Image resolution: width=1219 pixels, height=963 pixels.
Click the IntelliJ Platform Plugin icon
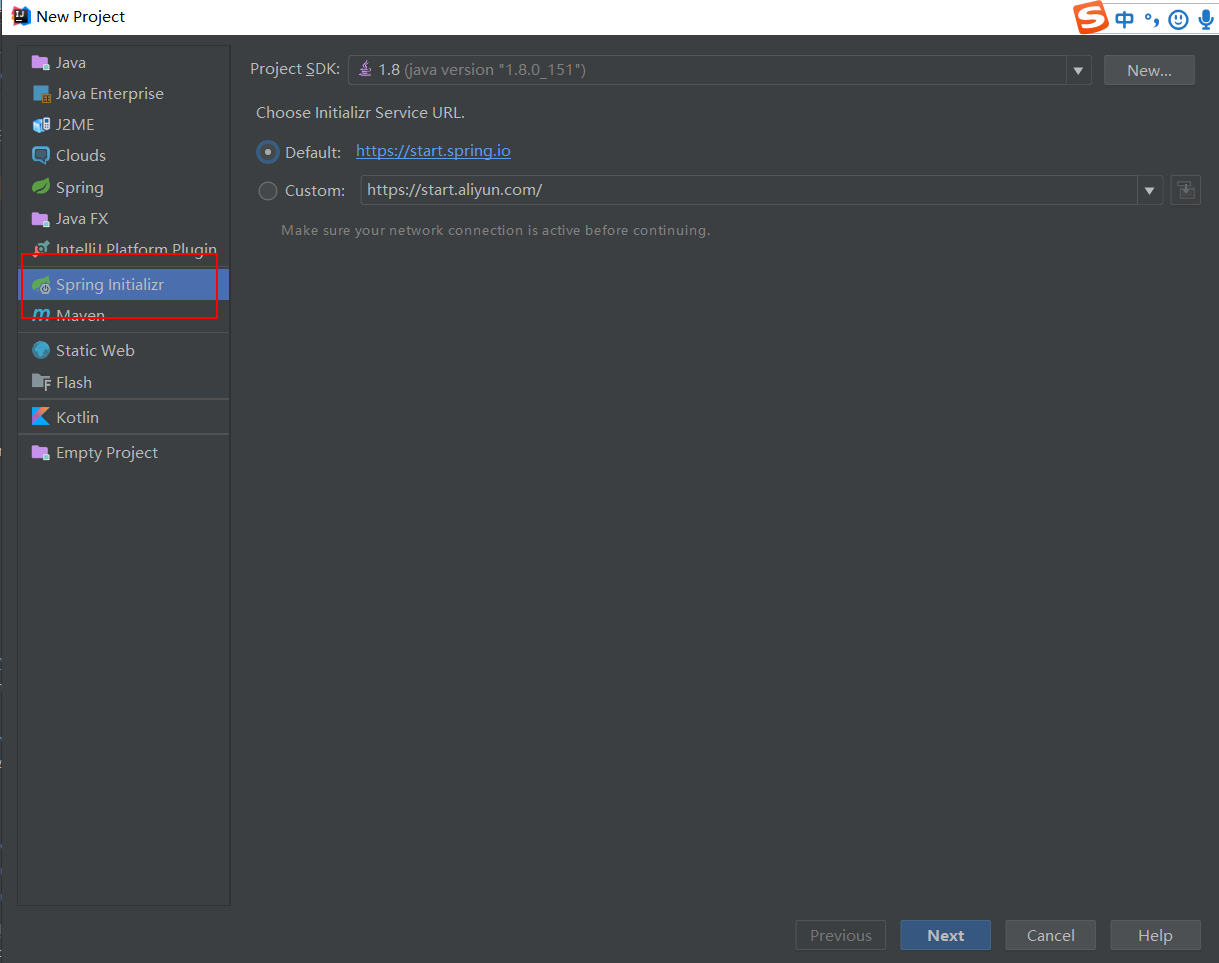point(40,249)
